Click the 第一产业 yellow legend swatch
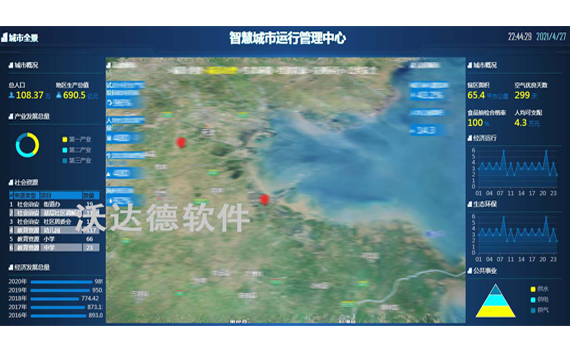Viewport: 570px width, 360px height. (x=65, y=139)
